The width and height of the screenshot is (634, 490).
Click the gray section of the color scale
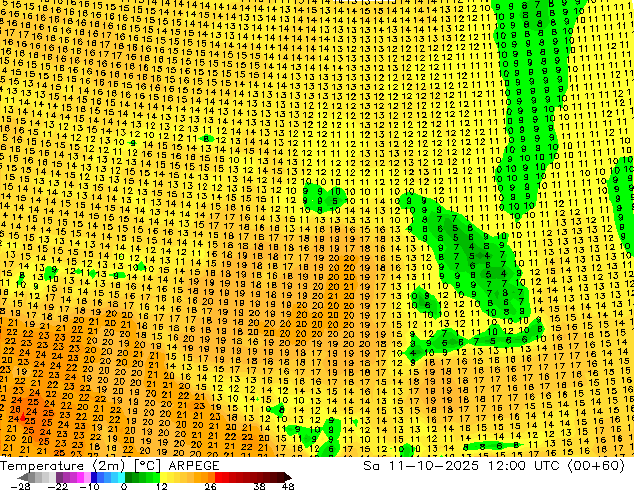click(x=42, y=477)
